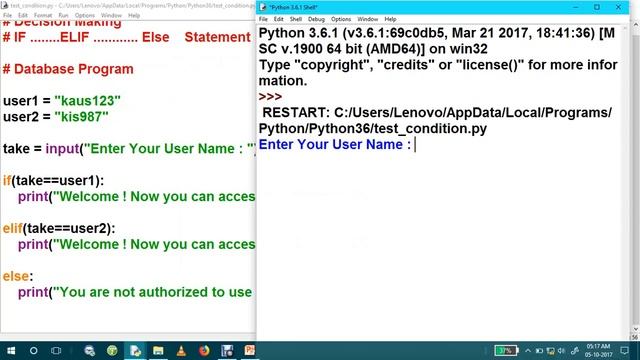This screenshot has width=640, height=360.
Task: Click the 'take = input(' line
Action: pyautogui.click(x=129, y=149)
